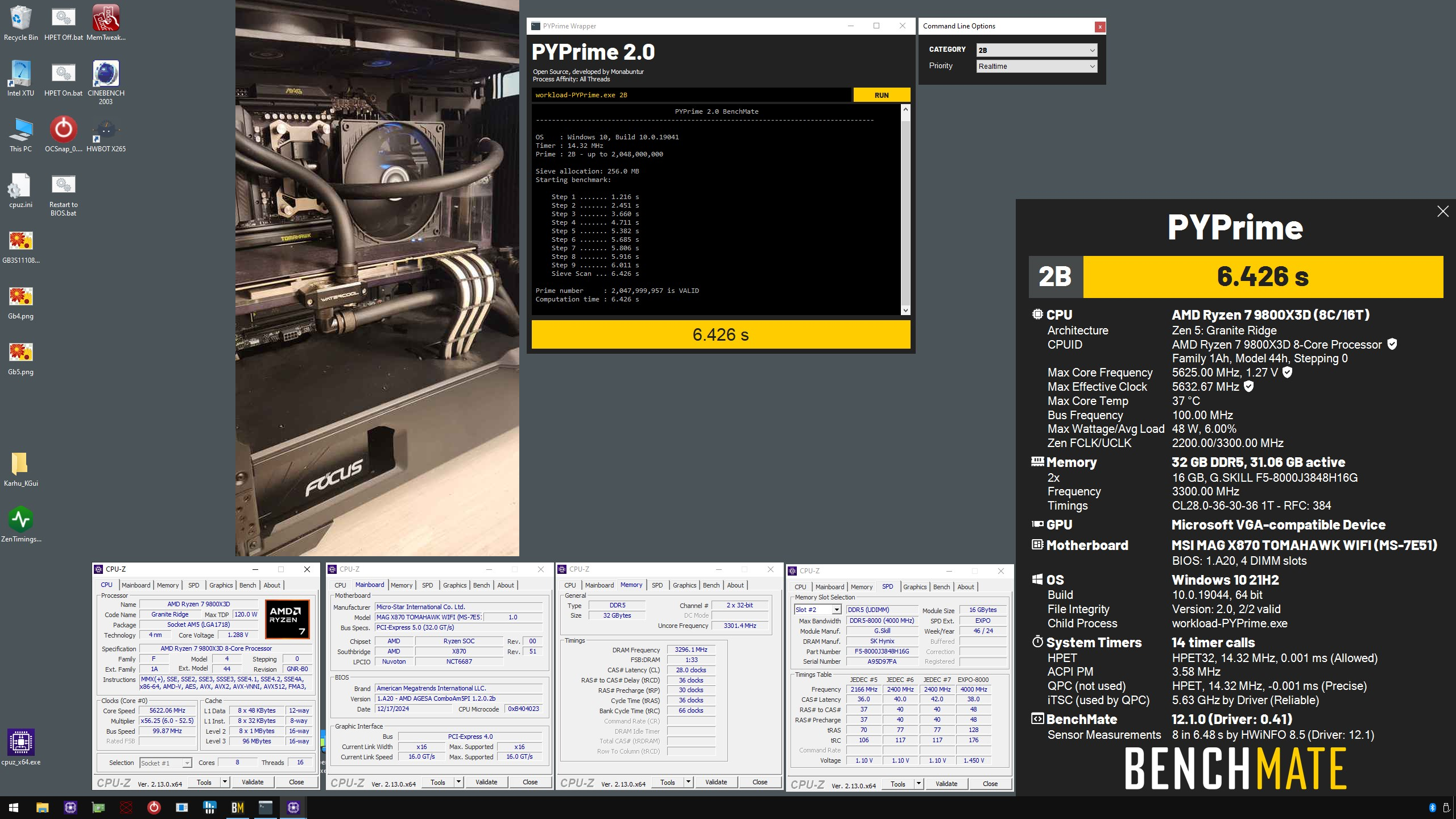Open the CATEGORY dropdown showing 2B

[x=1036, y=50]
